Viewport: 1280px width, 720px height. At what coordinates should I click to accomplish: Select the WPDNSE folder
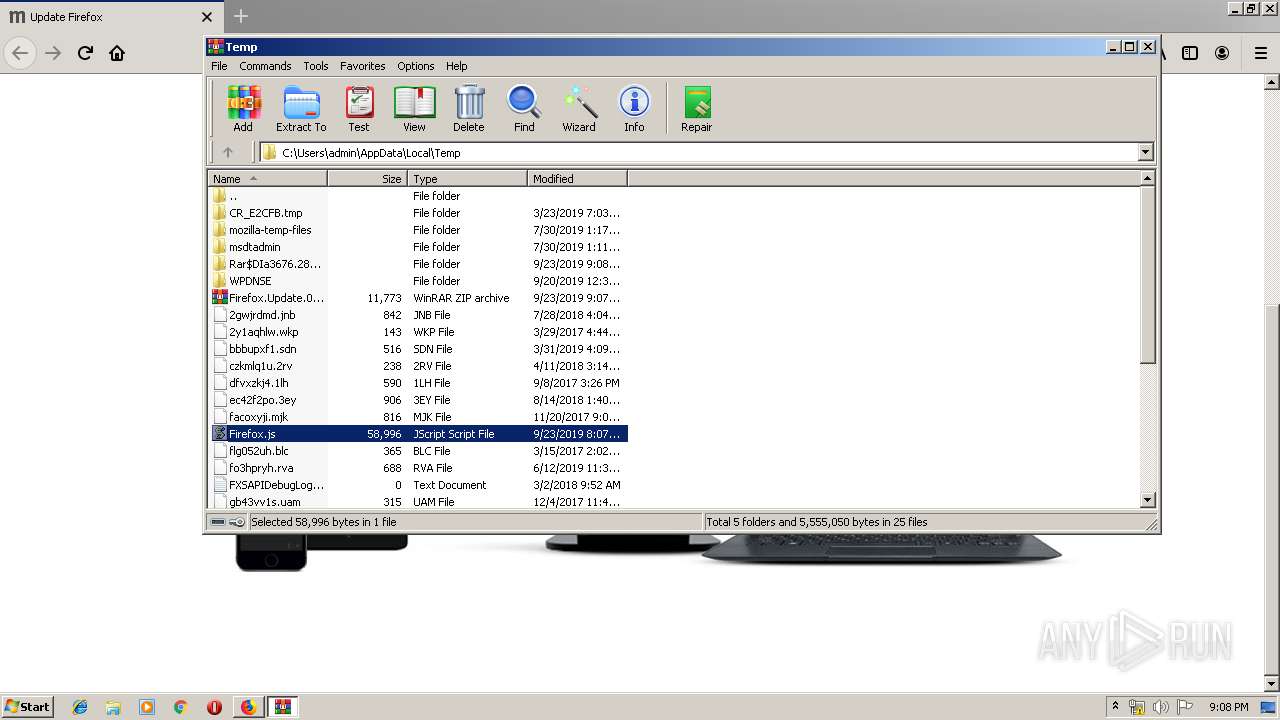pos(418,281)
